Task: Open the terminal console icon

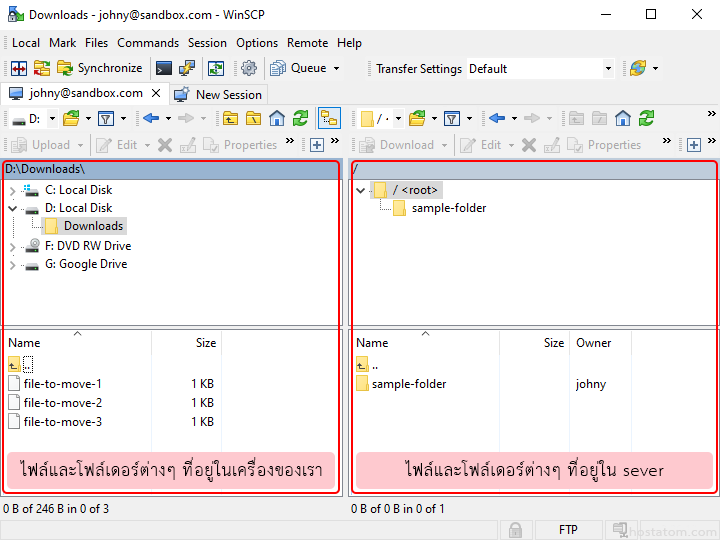Action: [x=163, y=69]
